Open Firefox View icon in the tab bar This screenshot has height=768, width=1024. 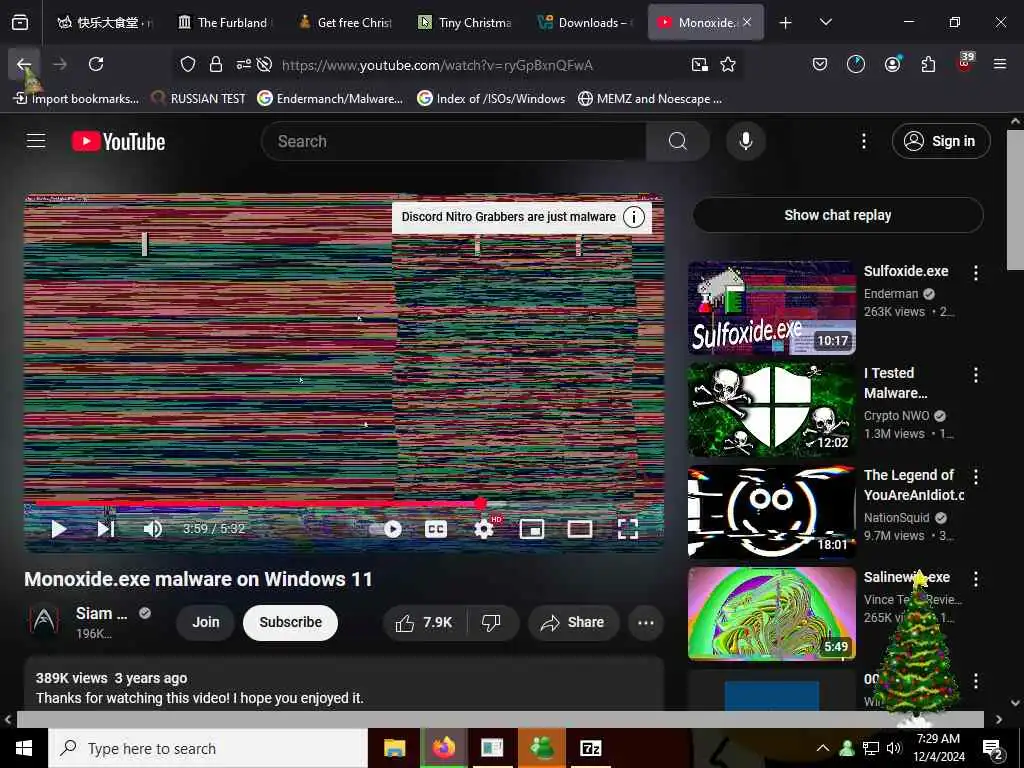pyautogui.click(x=20, y=23)
